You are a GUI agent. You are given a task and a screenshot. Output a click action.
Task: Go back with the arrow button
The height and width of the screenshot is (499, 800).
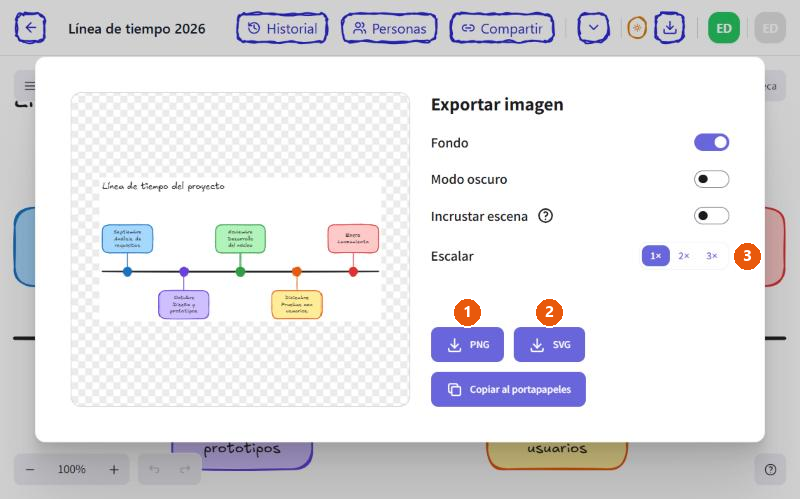pyautogui.click(x=30, y=28)
